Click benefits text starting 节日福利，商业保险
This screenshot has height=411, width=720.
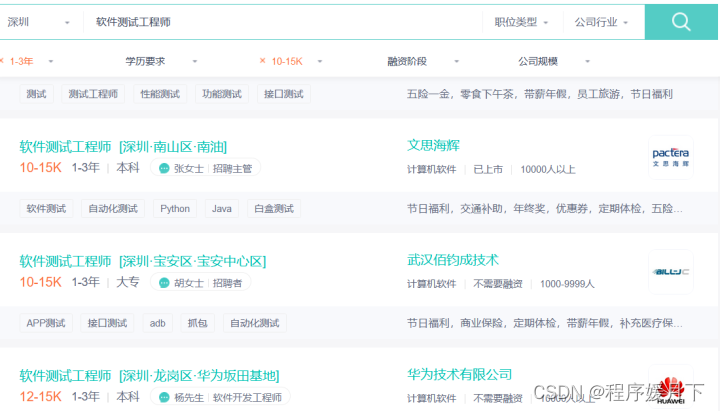545,323
